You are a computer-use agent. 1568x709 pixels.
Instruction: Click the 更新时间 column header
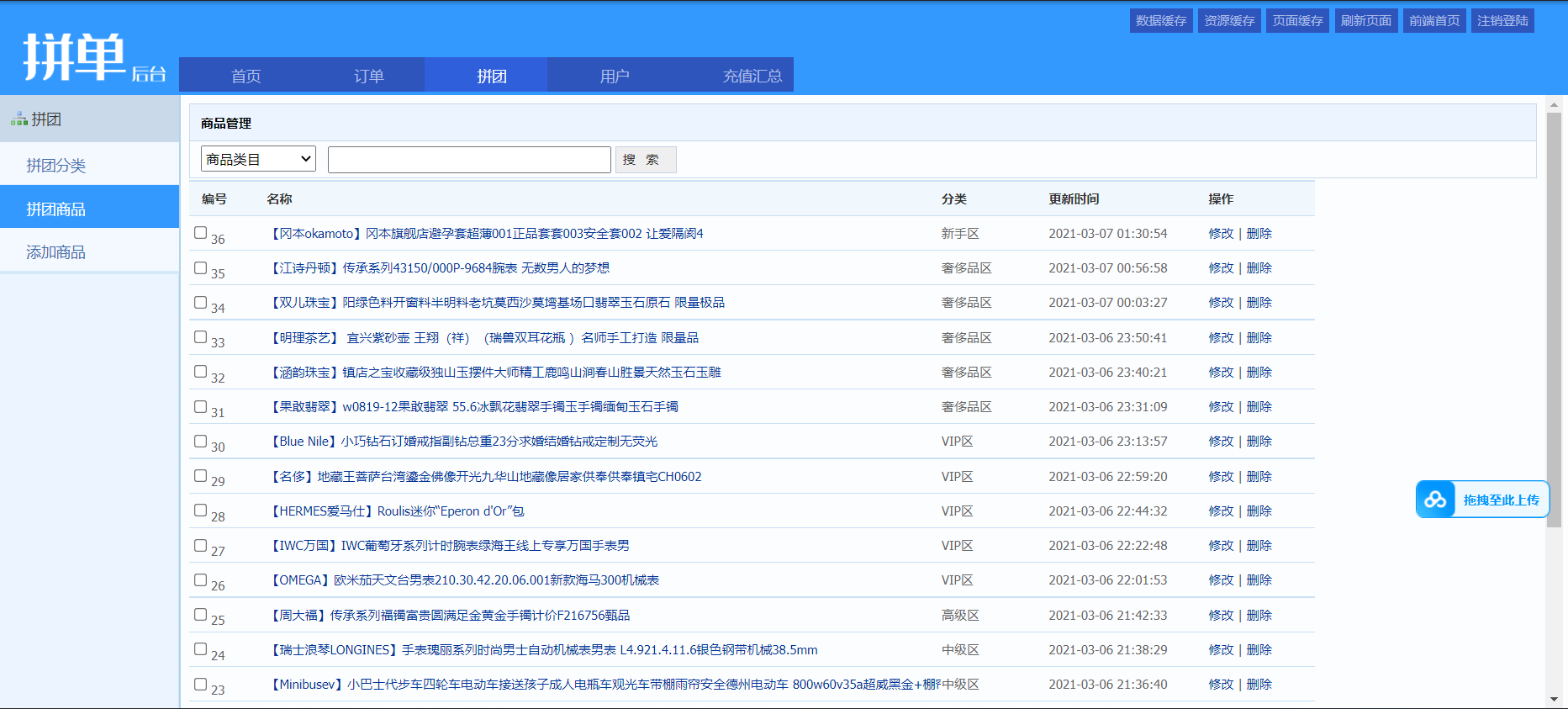point(1074,198)
